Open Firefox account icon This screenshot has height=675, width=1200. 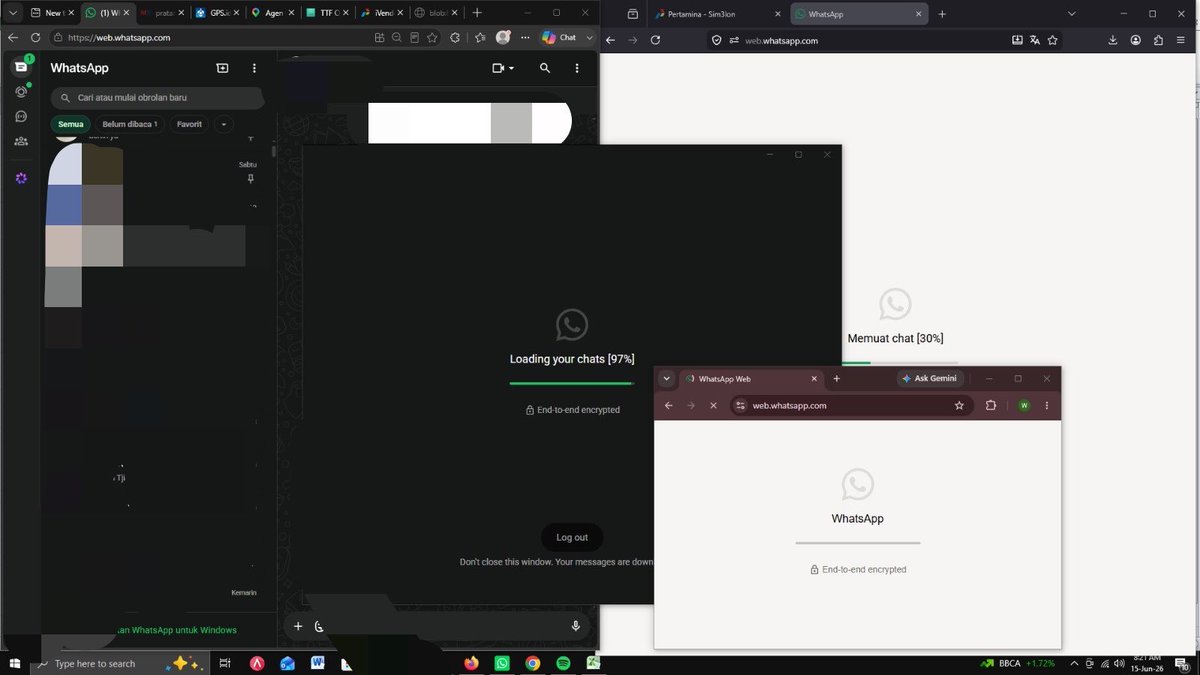1136,40
